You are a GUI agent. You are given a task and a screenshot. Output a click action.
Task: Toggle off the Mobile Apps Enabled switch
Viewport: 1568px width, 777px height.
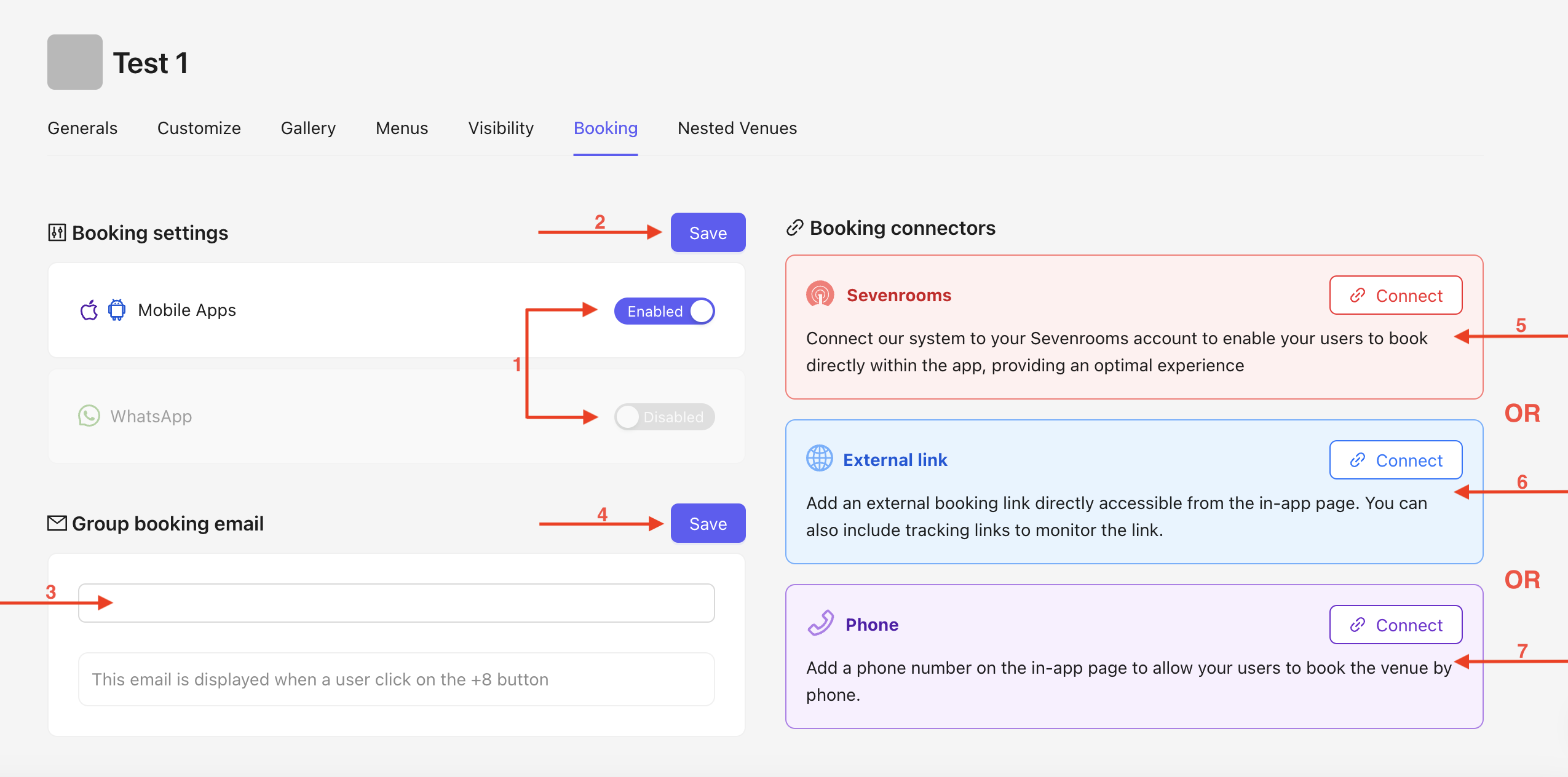pos(665,311)
